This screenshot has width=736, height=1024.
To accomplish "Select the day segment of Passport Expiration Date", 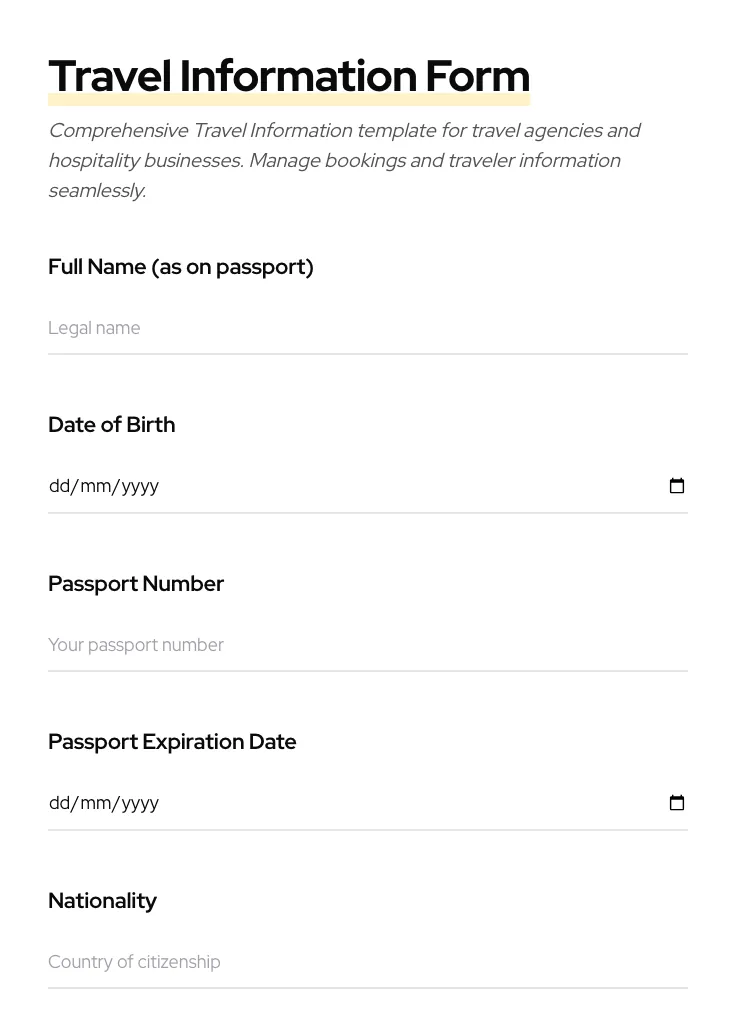I will (x=58, y=803).
